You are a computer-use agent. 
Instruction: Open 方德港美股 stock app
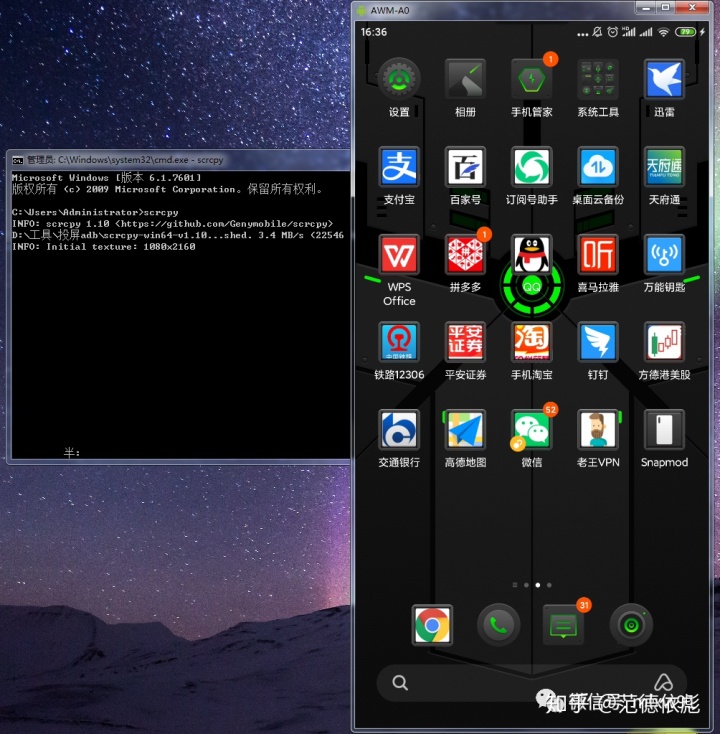664,342
